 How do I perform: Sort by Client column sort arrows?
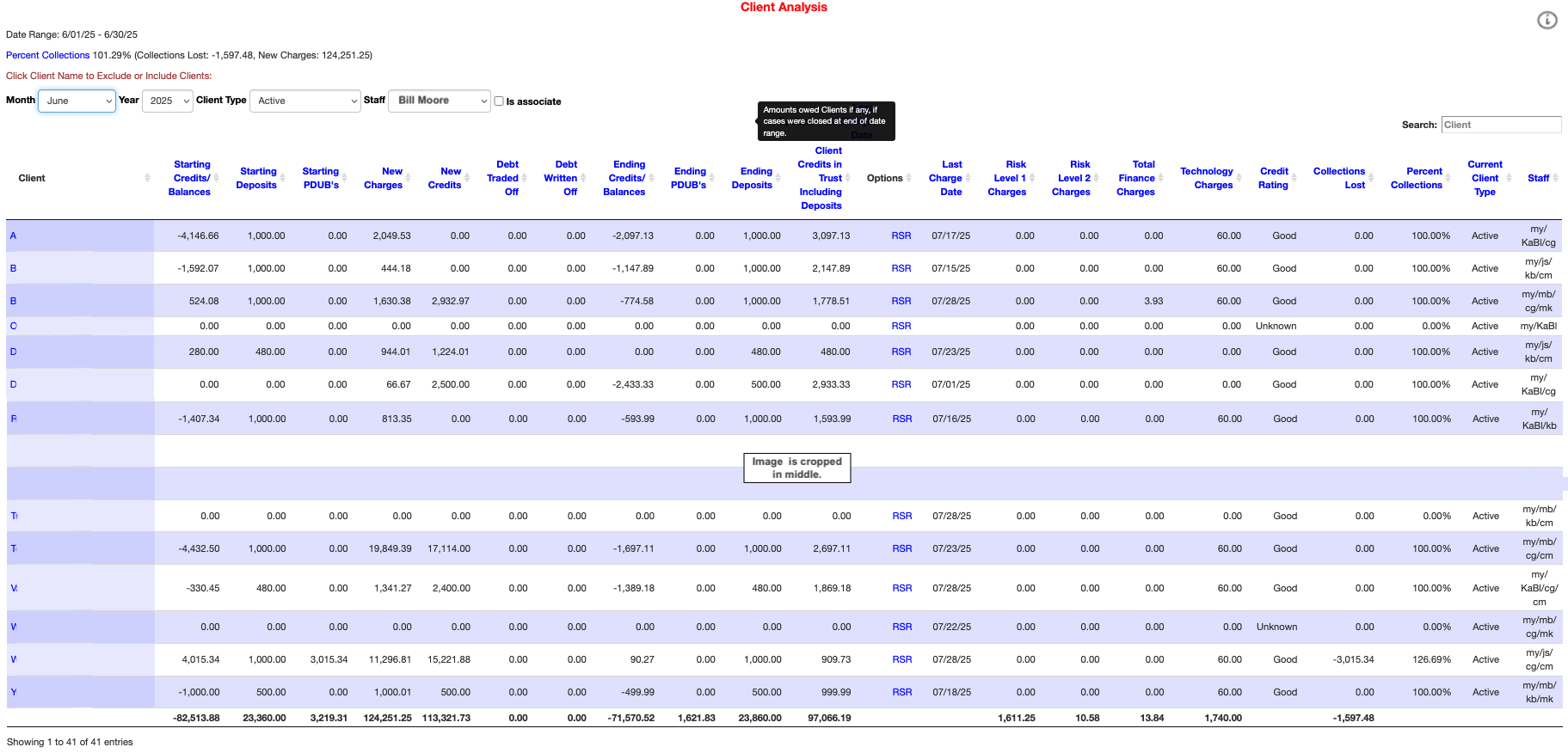click(147, 178)
